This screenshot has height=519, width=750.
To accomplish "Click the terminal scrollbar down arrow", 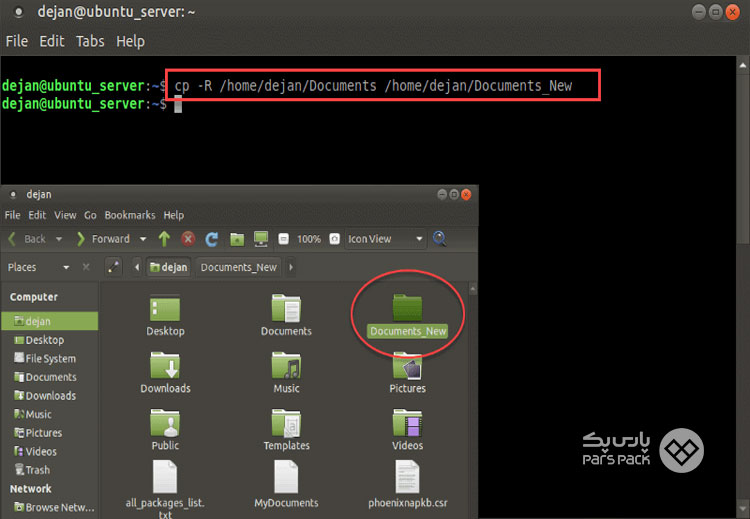I will [x=743, y=508].
